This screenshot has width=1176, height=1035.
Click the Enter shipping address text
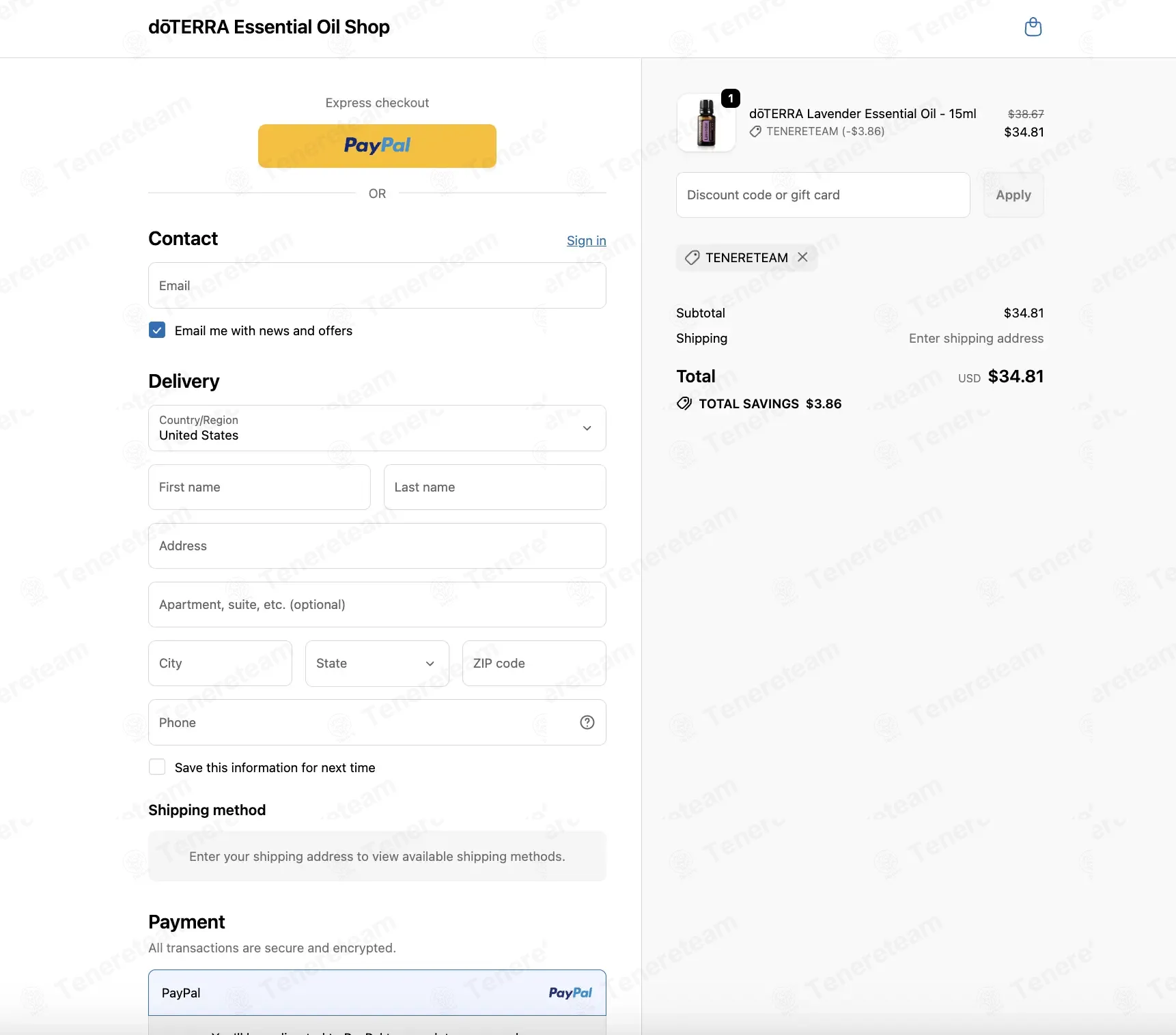tap(976, 339)
